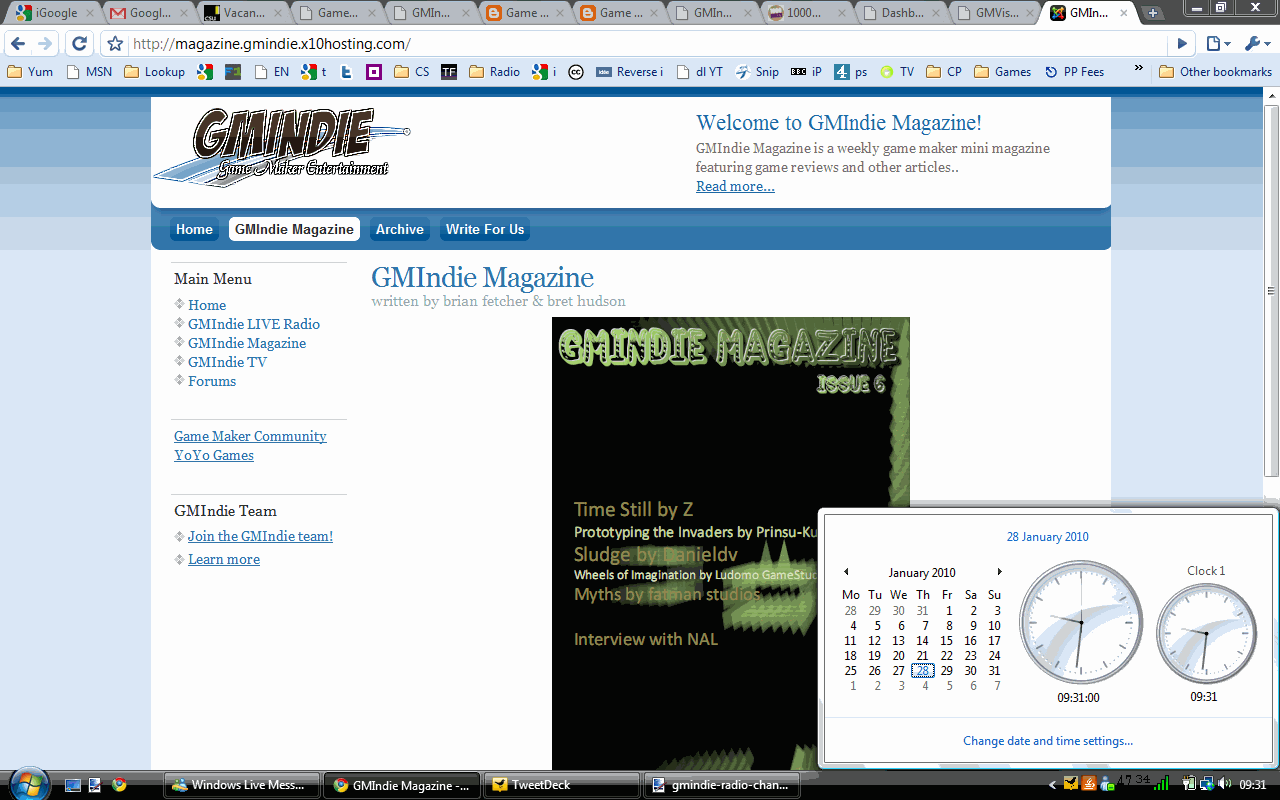Open the CS bookmarks folder
This screenshot has height=800, width=1280.
pyautogui.click(x=412, y=72)
